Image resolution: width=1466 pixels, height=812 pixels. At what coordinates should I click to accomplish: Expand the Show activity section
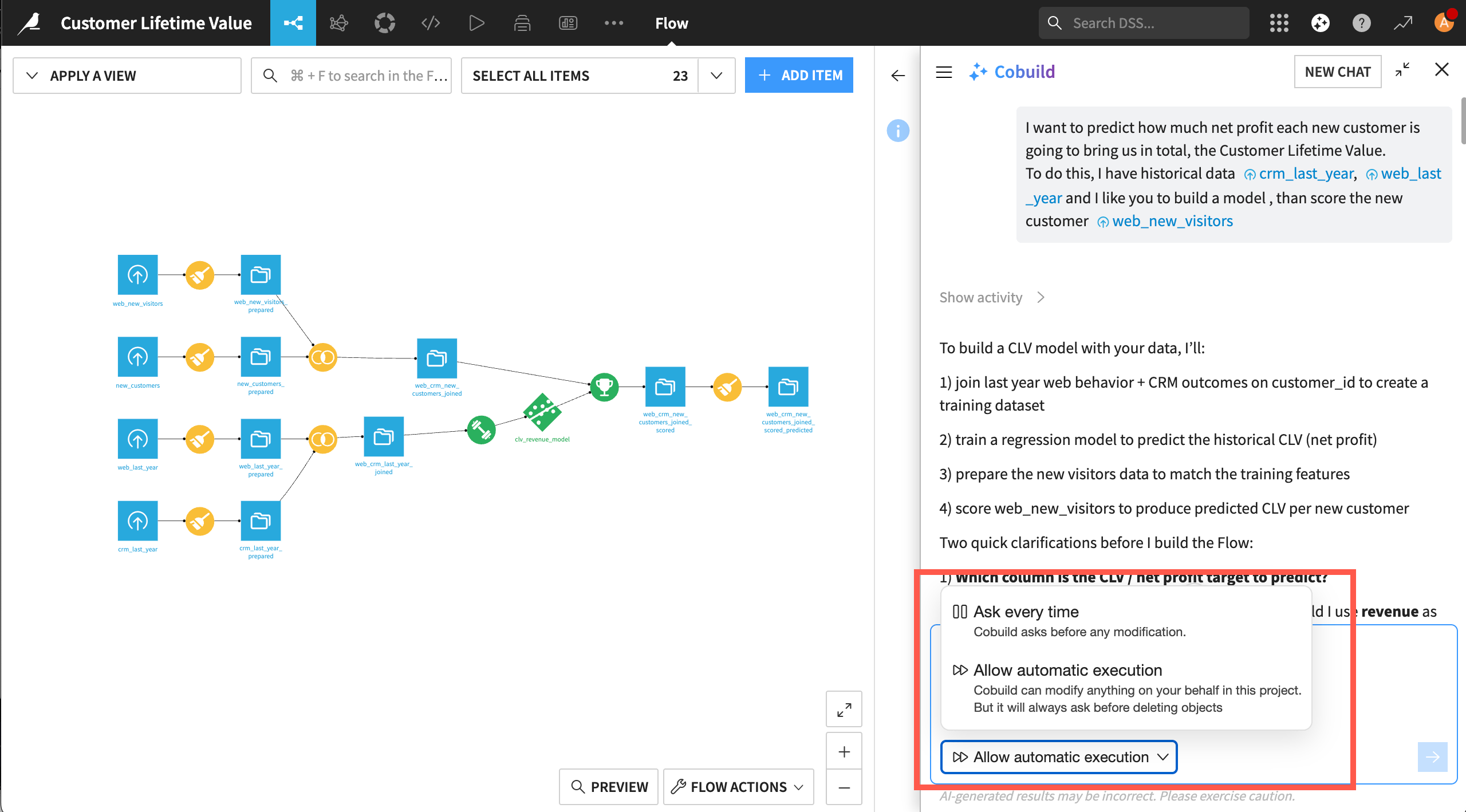click(x=992, y=297)
